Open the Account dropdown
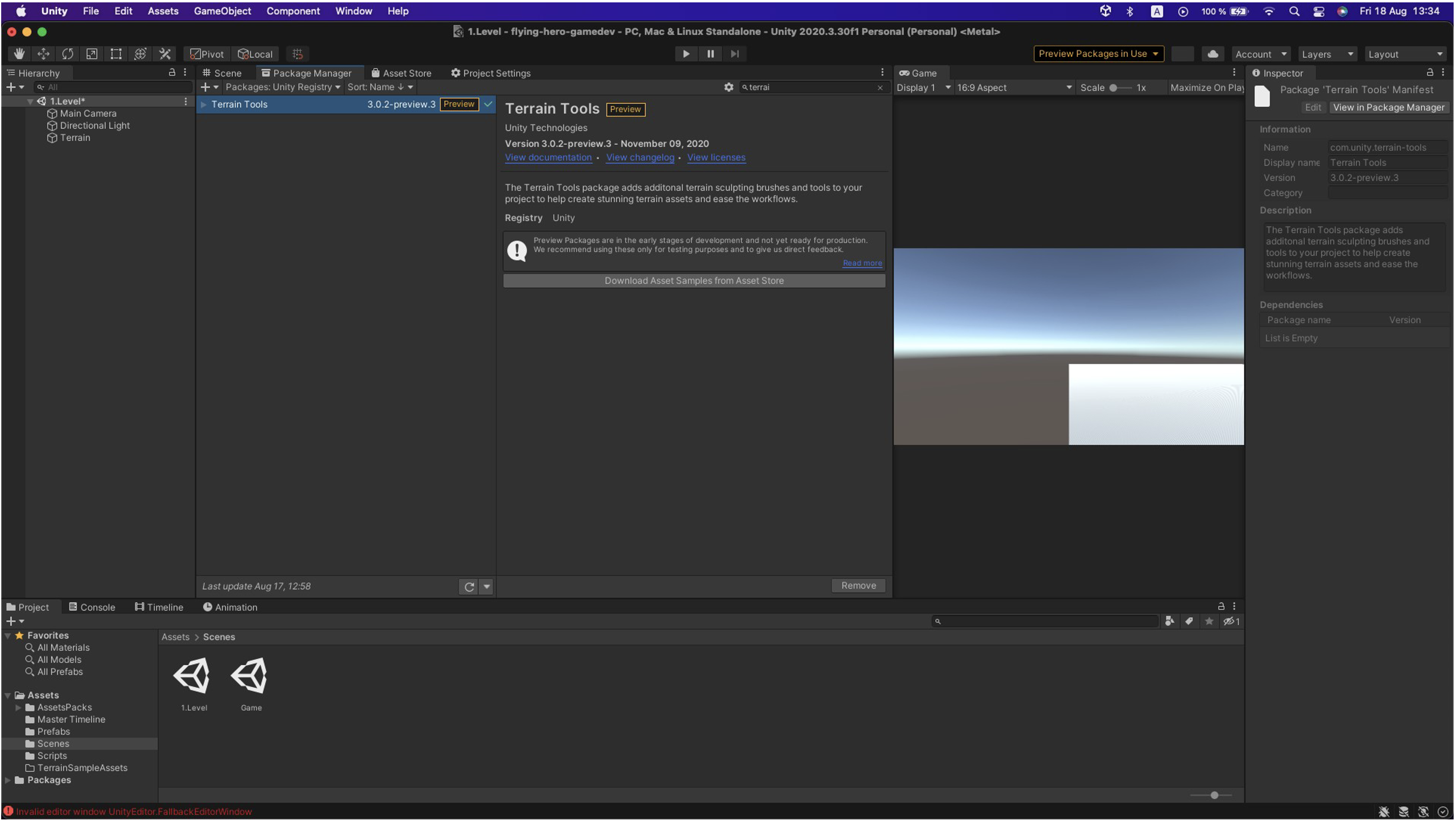 point(1261,54)
